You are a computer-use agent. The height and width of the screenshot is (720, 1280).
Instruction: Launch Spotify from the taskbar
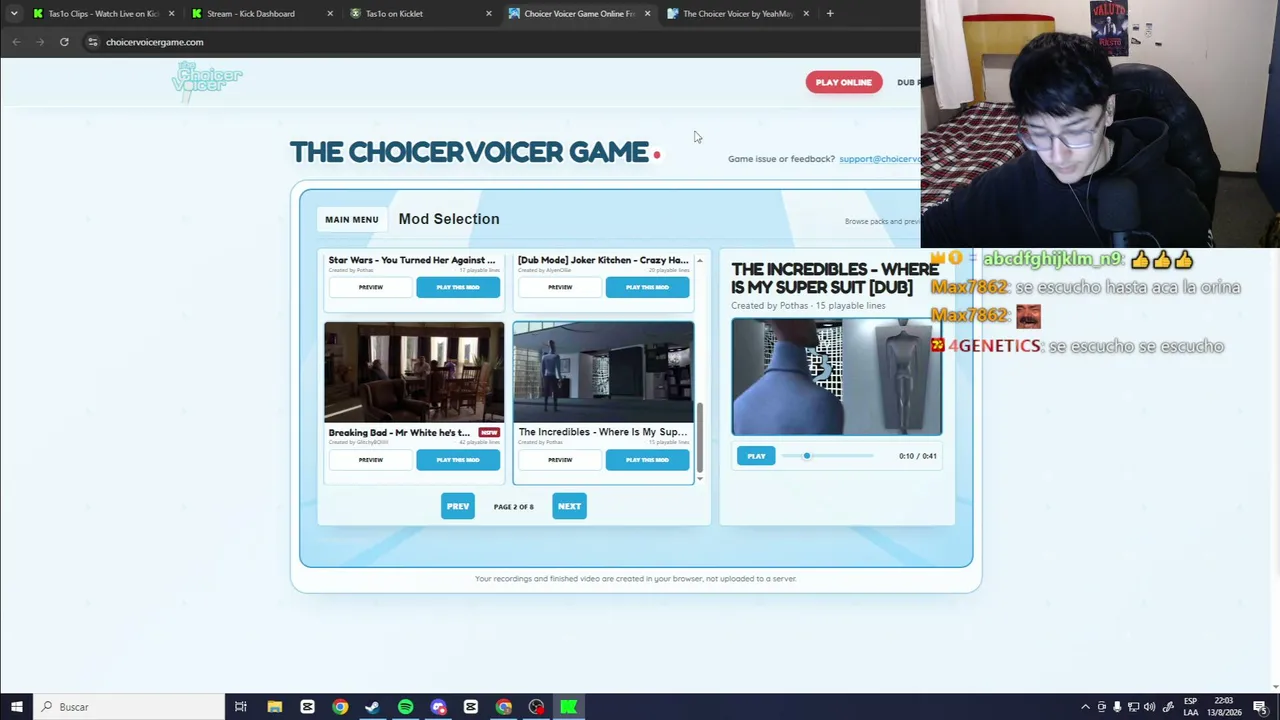(x=405, y=707)
